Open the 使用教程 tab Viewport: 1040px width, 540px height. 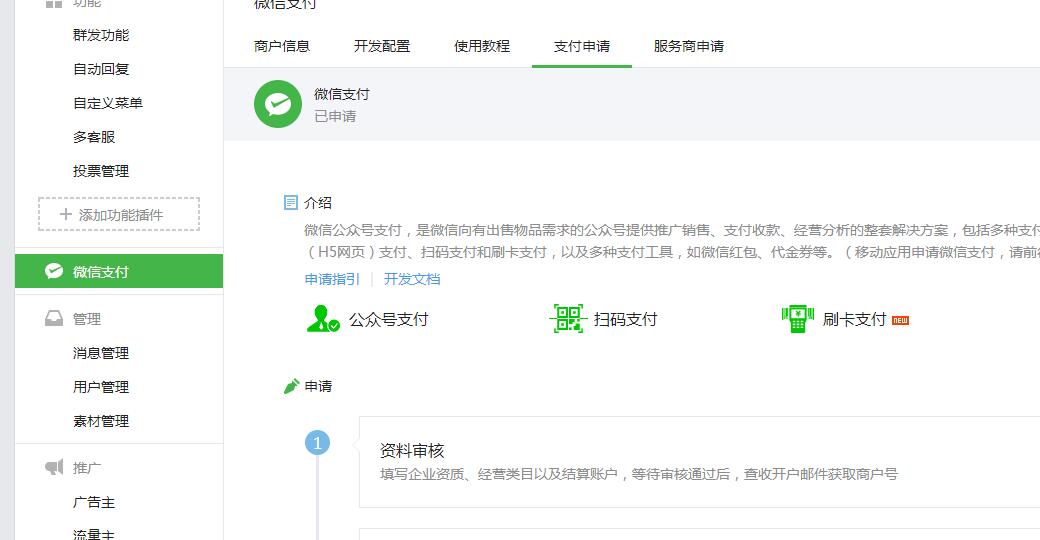tap(482, 46)
